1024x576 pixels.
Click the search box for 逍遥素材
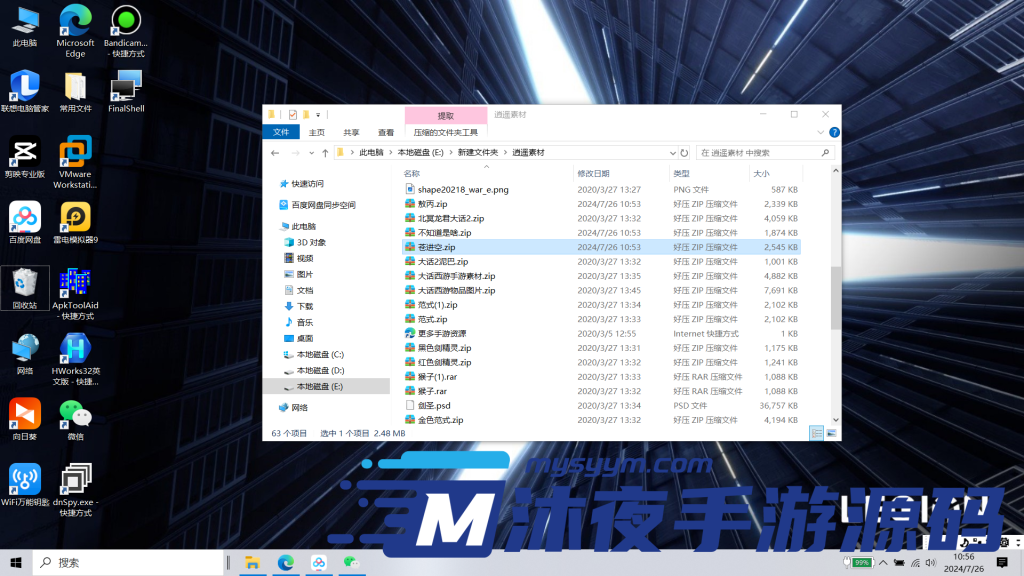(765, 152)
